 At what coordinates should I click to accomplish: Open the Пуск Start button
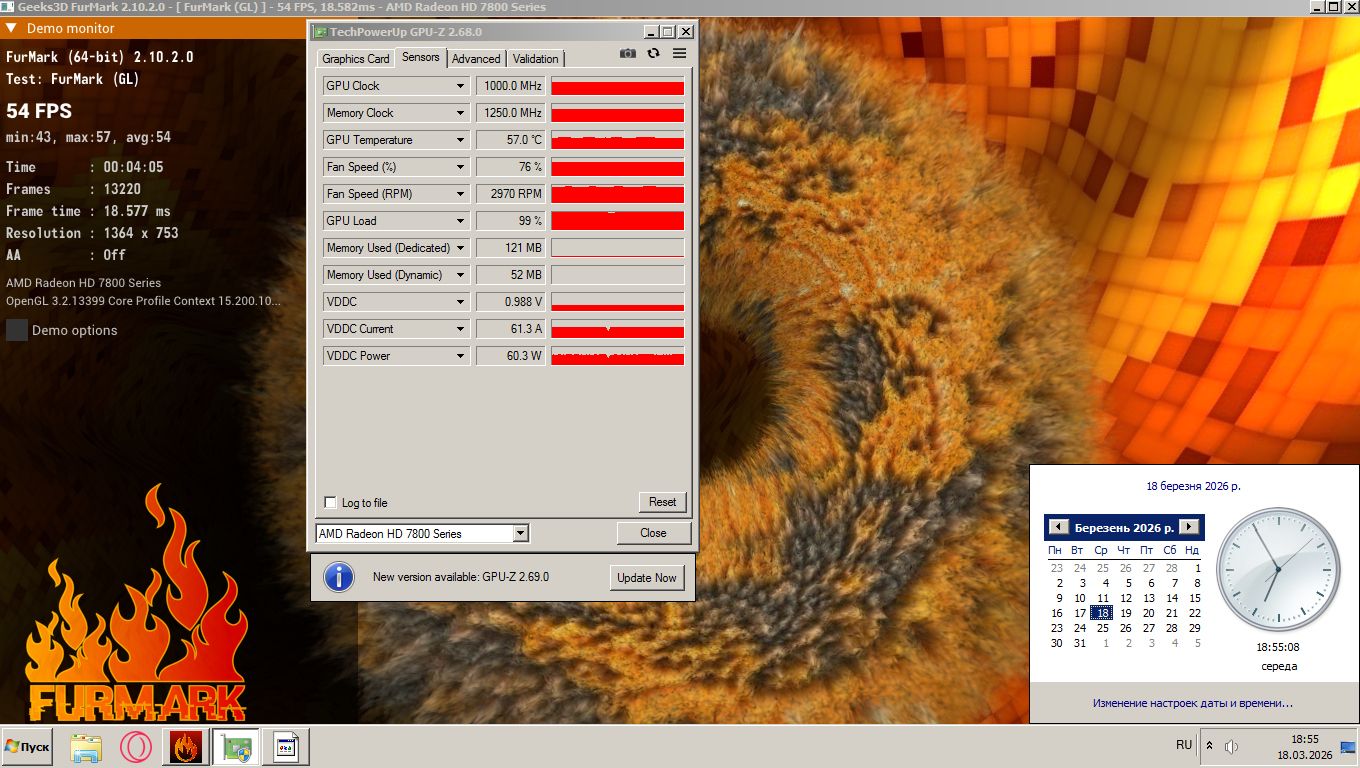click(x=27, y=747)
